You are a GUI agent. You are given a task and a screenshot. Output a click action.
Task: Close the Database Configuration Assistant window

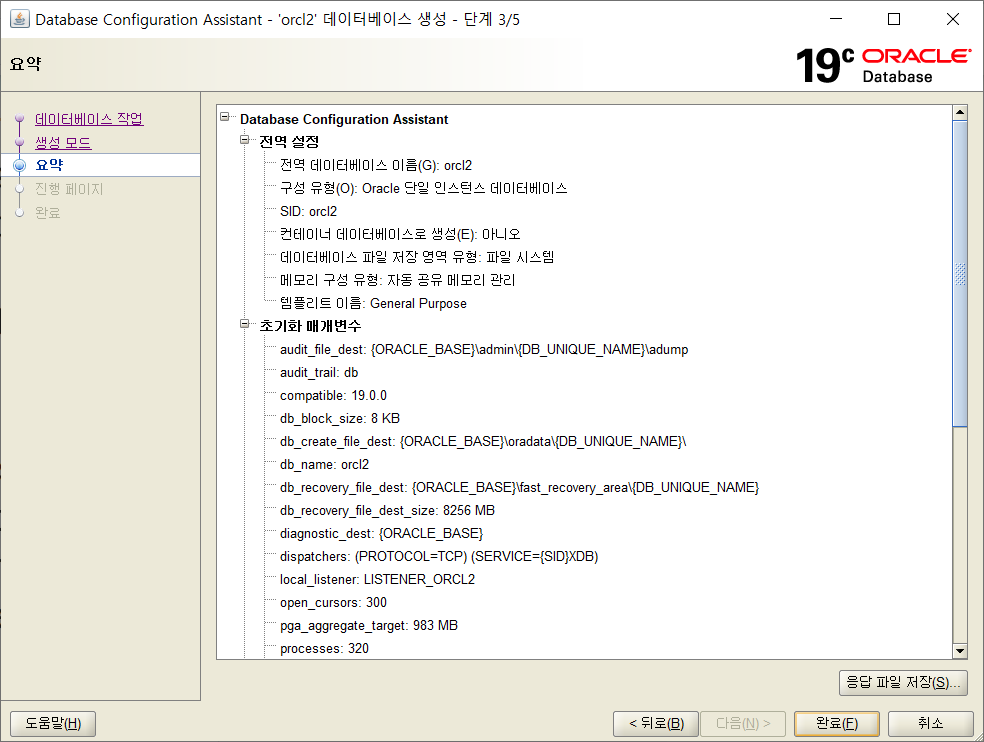[953, 19]
